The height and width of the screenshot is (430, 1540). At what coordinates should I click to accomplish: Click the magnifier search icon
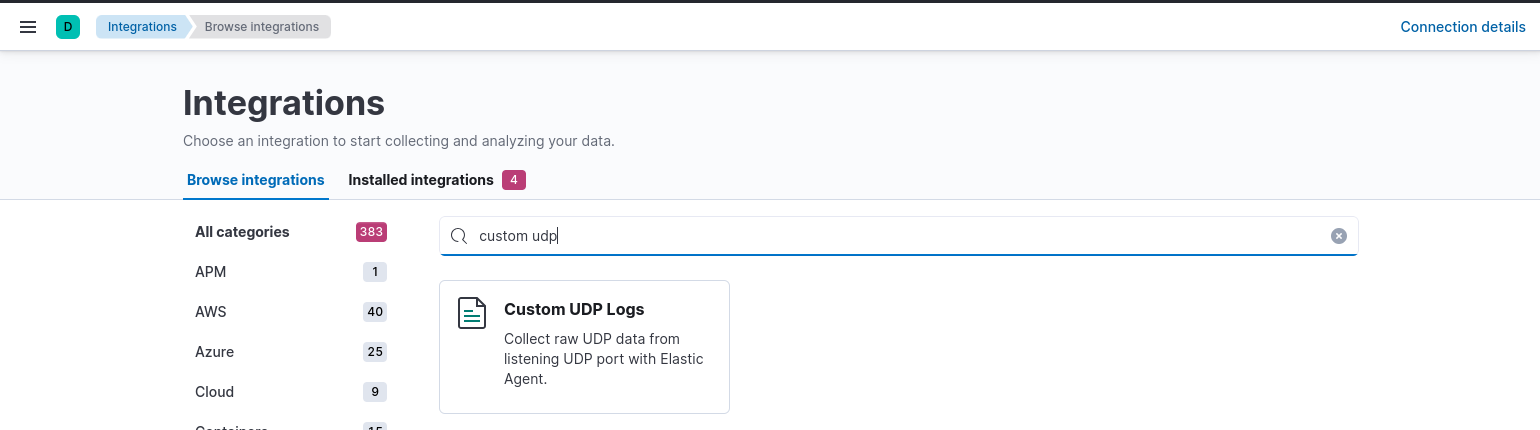point(459,236)
